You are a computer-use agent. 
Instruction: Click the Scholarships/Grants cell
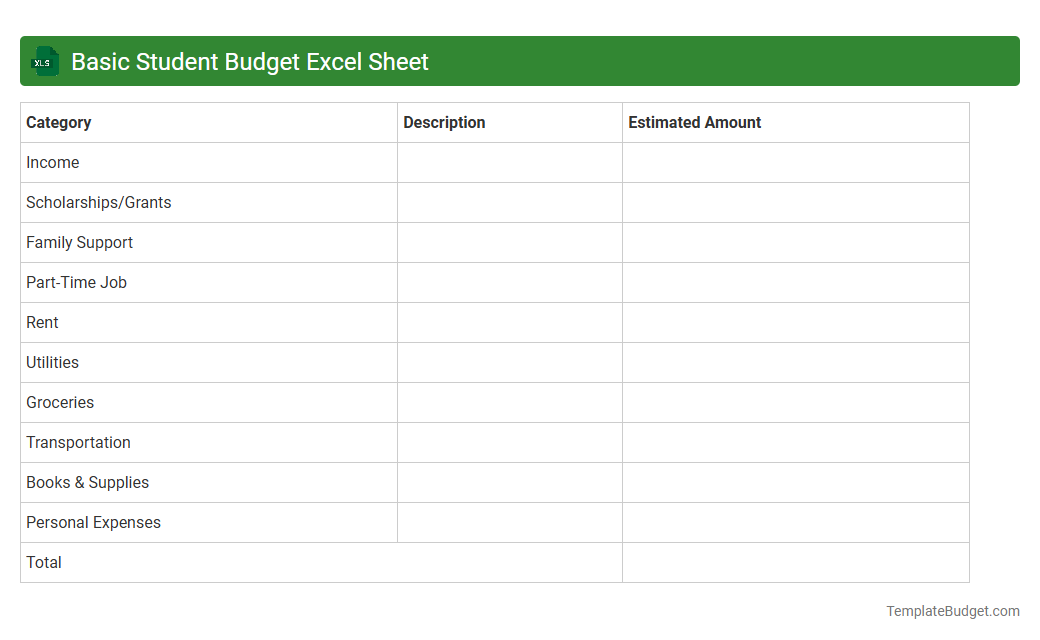coord(98,202)
